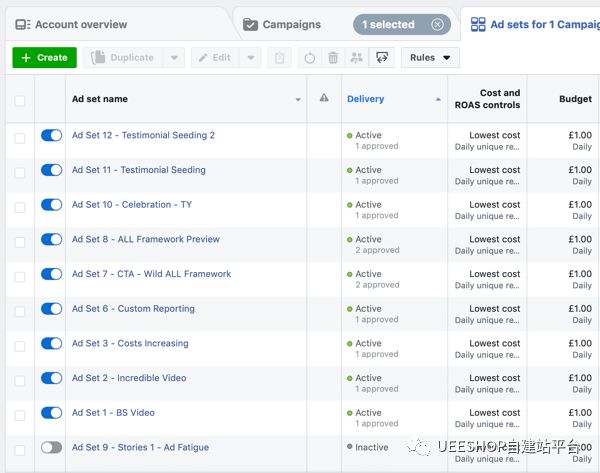Click the warning triangle column header icon
600x473 pixels.
coord(323,99)
